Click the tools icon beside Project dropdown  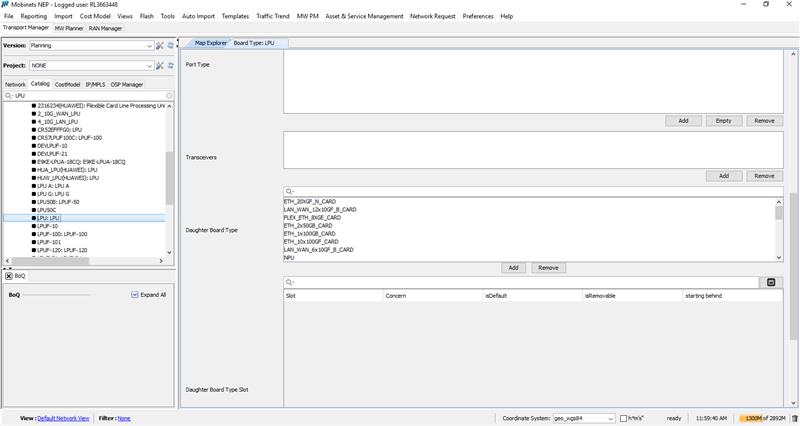160,66
